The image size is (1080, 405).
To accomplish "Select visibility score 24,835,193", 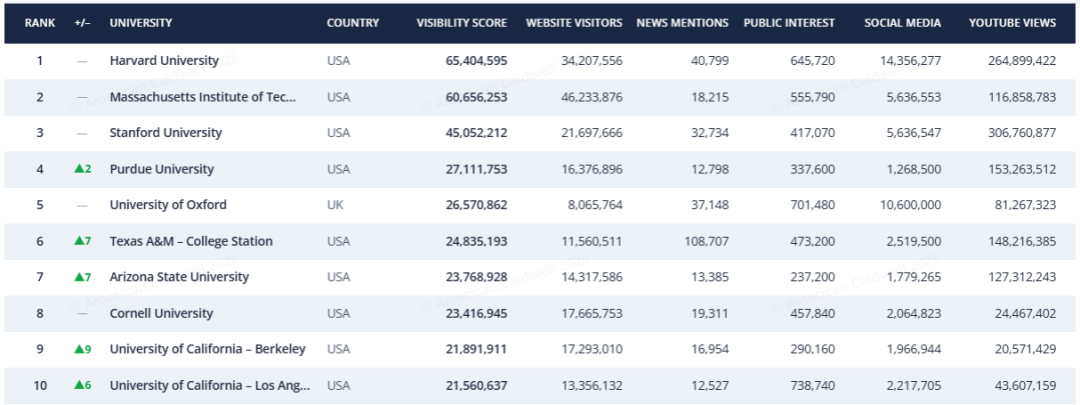I will point(476,241).
